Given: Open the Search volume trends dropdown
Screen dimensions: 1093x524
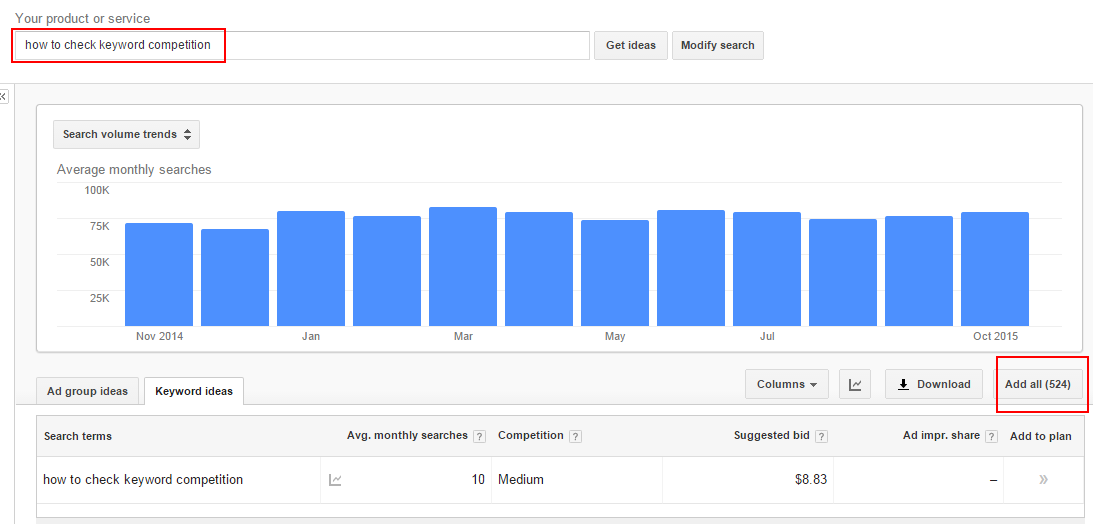Looking at the screenshot, I should click(x=126, y=134).
